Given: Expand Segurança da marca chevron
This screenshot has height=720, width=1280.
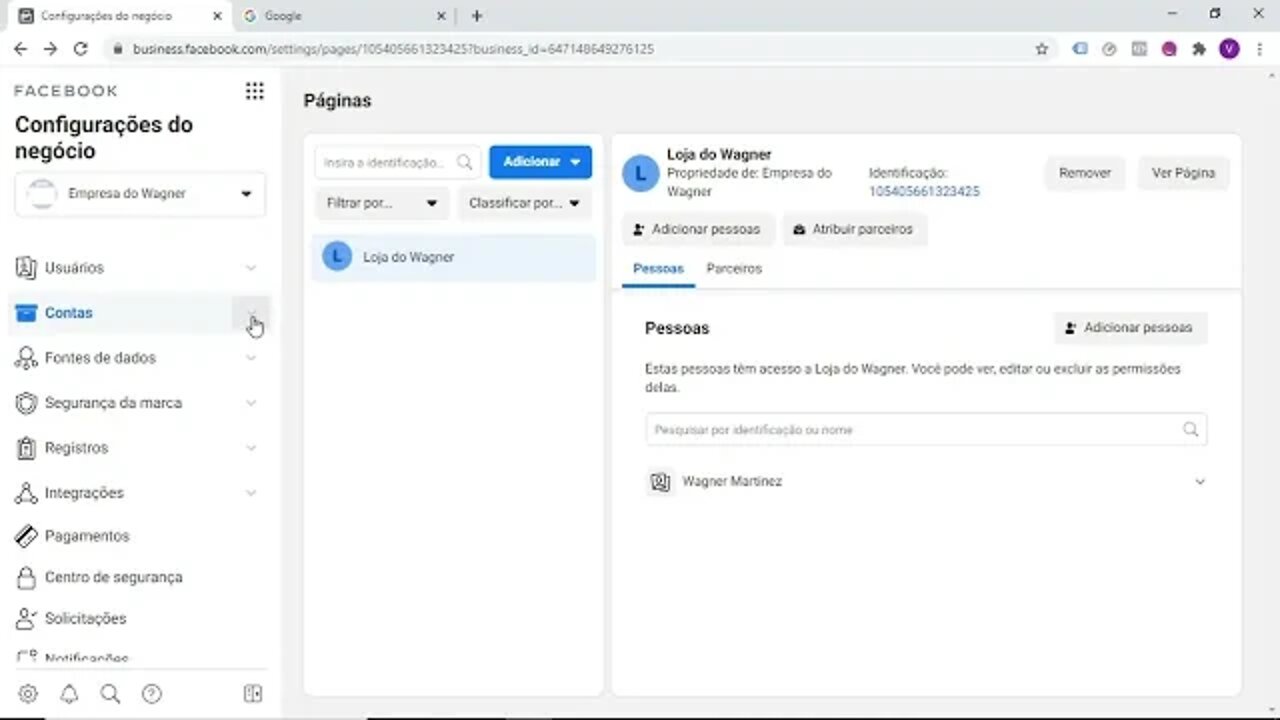Looking at the screenshot, I should [x=251, y=403].
